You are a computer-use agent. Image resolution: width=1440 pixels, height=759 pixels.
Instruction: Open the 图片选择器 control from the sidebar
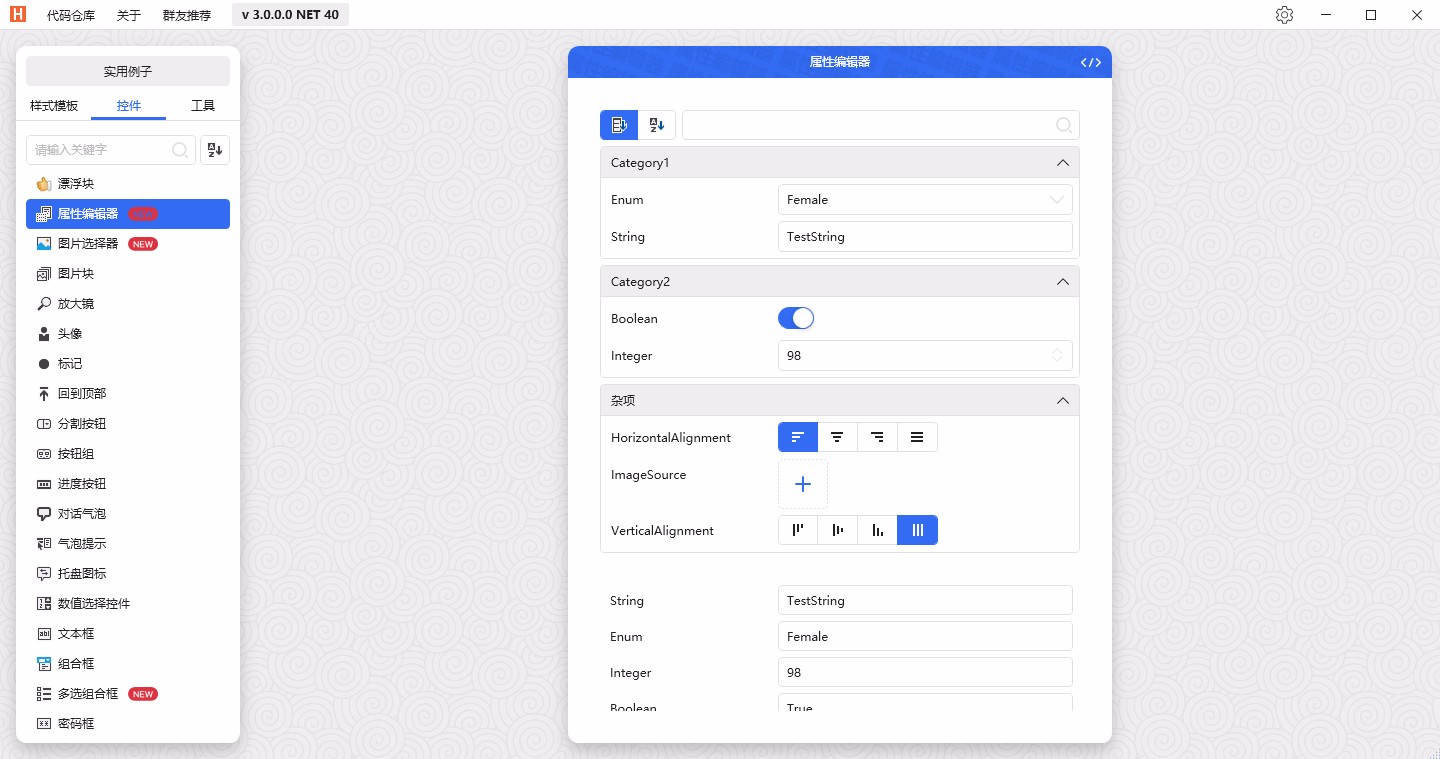pos(89,243)
